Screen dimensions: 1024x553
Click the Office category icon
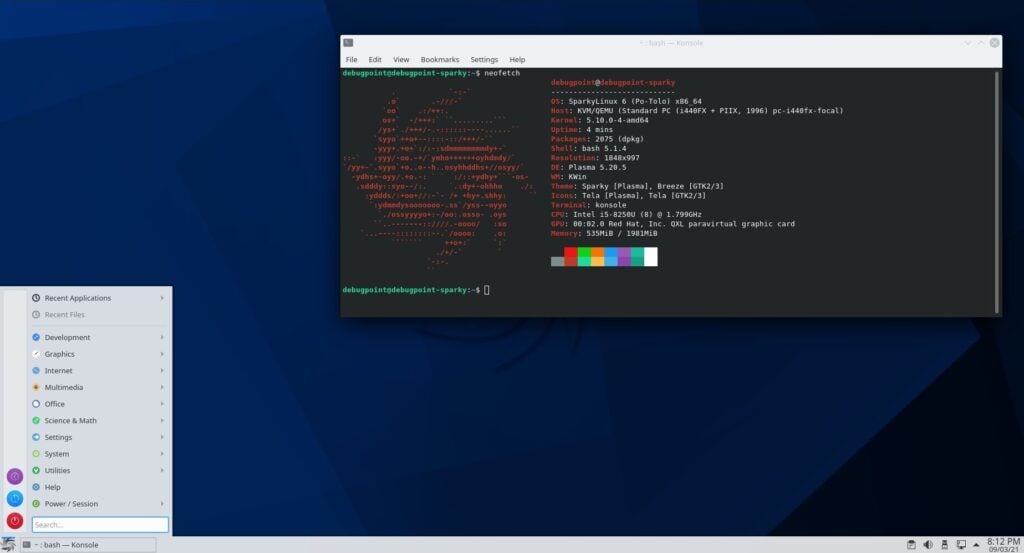tap(36, 404)
